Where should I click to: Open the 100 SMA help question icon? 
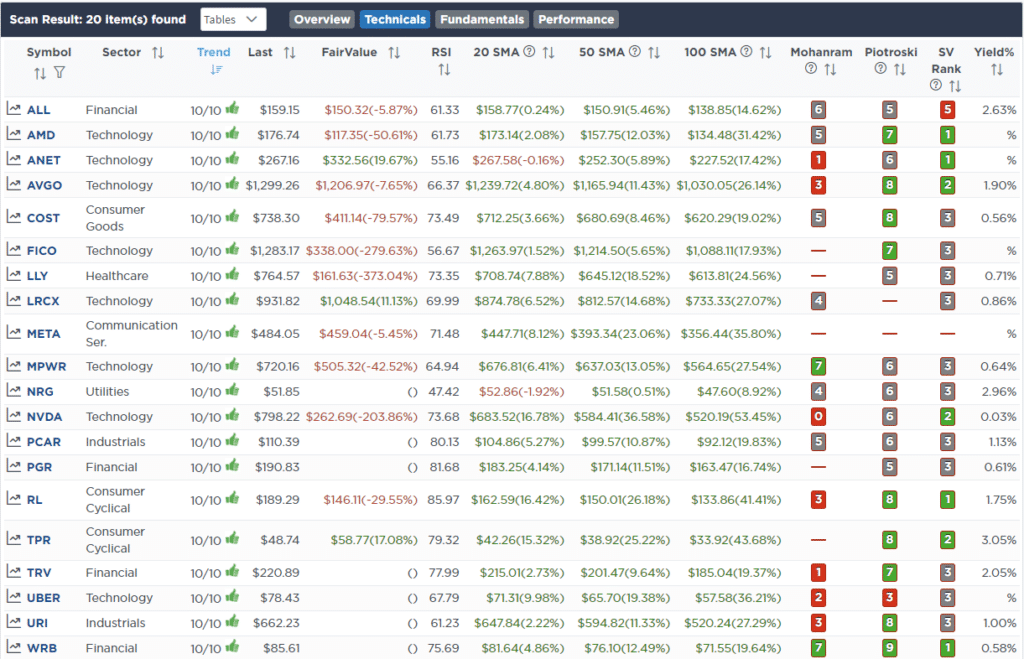(746, 52)
